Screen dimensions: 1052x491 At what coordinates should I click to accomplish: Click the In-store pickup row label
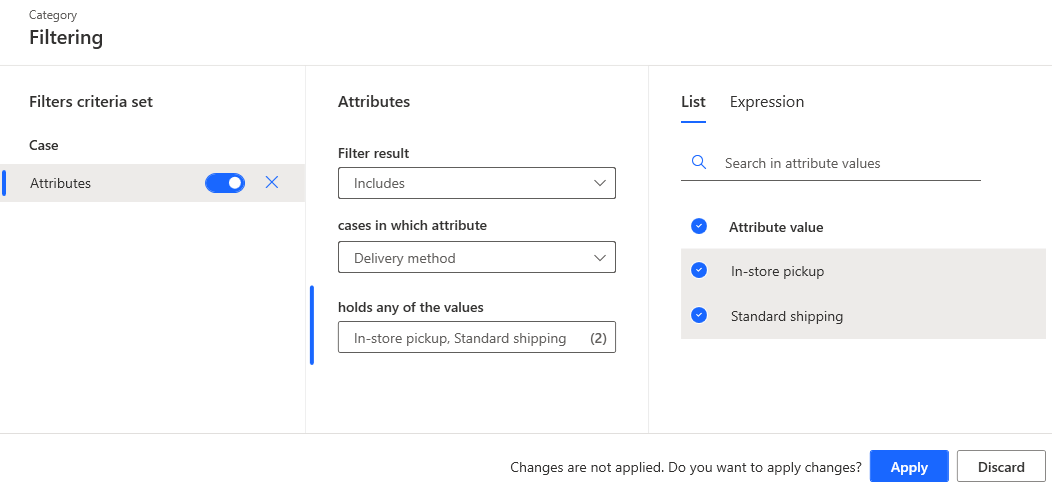[x=778, y=271]
